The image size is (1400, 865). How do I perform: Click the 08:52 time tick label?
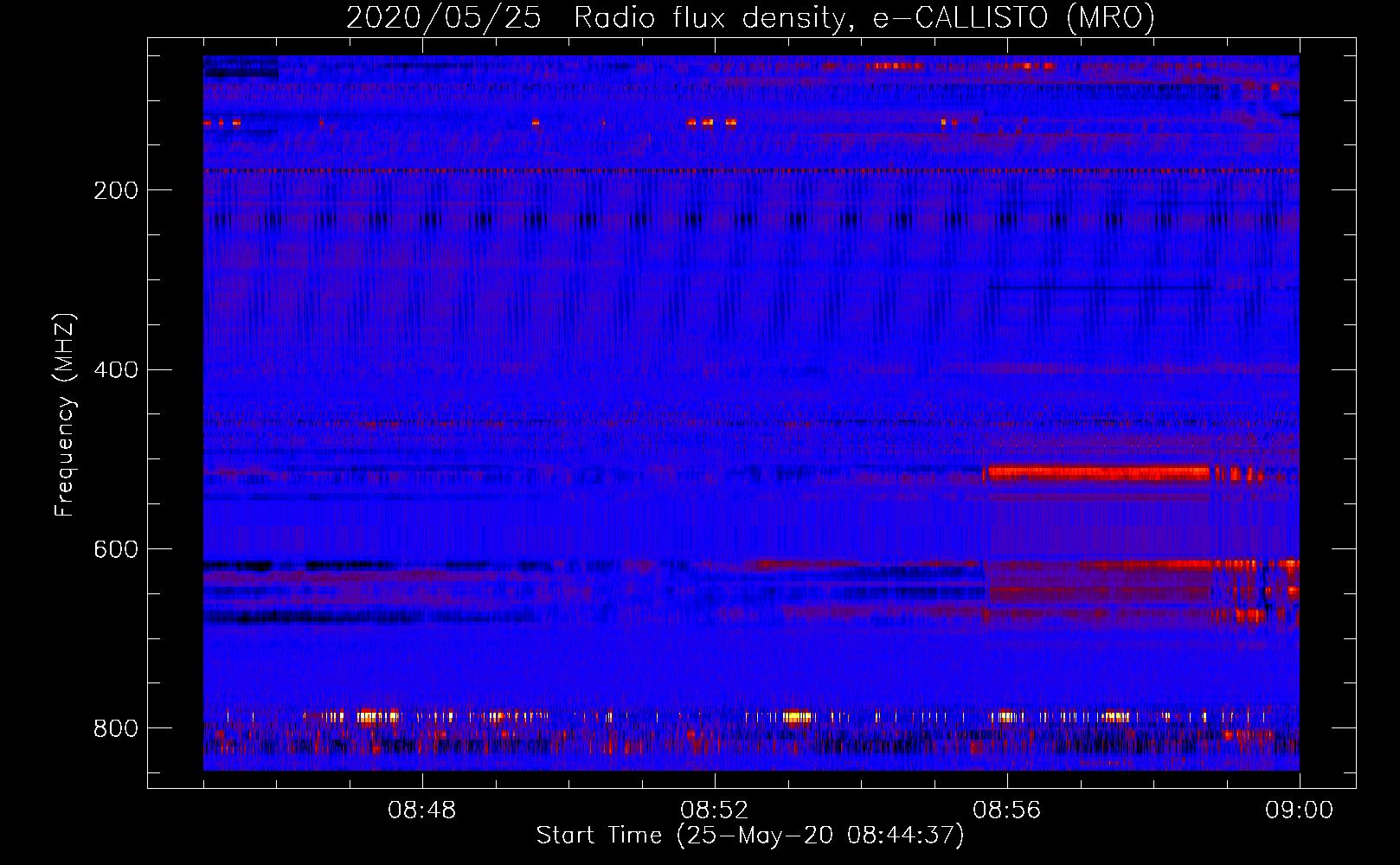715,811
